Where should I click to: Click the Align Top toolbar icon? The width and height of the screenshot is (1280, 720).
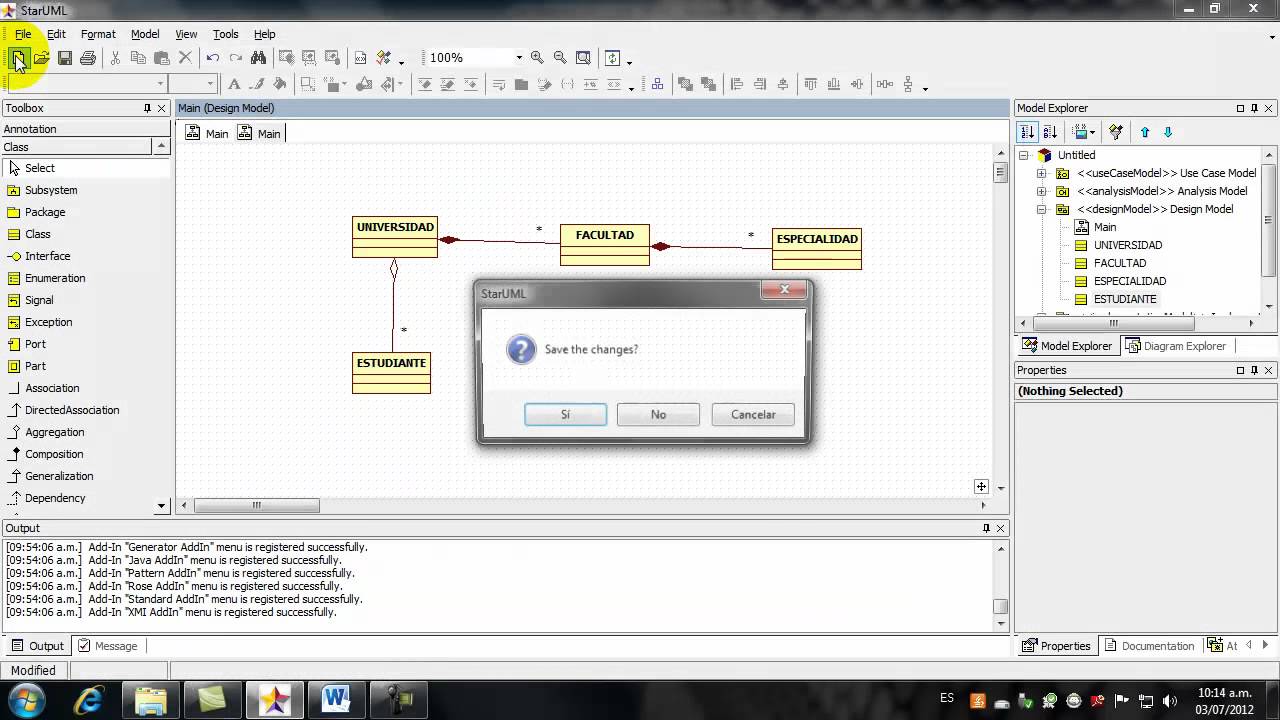(810, 85)
